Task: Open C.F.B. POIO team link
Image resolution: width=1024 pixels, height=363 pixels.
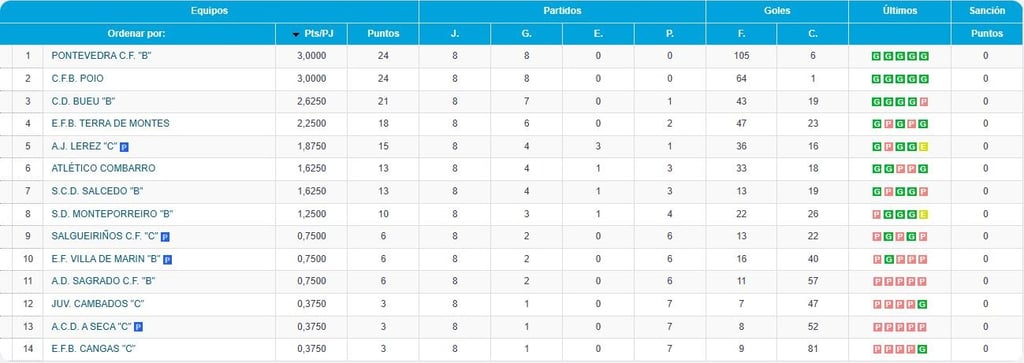Action: 78,78
